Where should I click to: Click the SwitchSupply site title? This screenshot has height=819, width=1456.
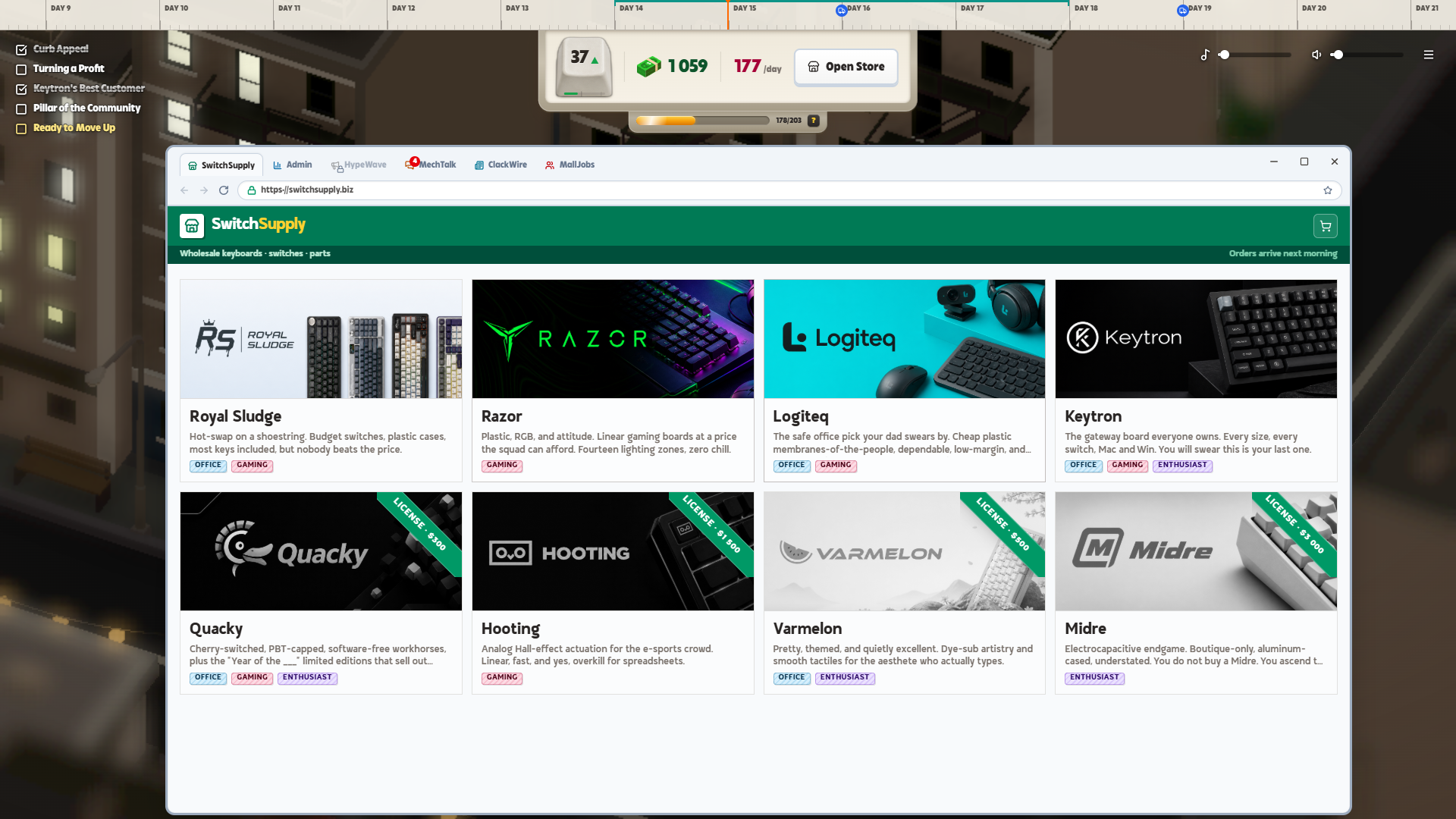(259, 224)
